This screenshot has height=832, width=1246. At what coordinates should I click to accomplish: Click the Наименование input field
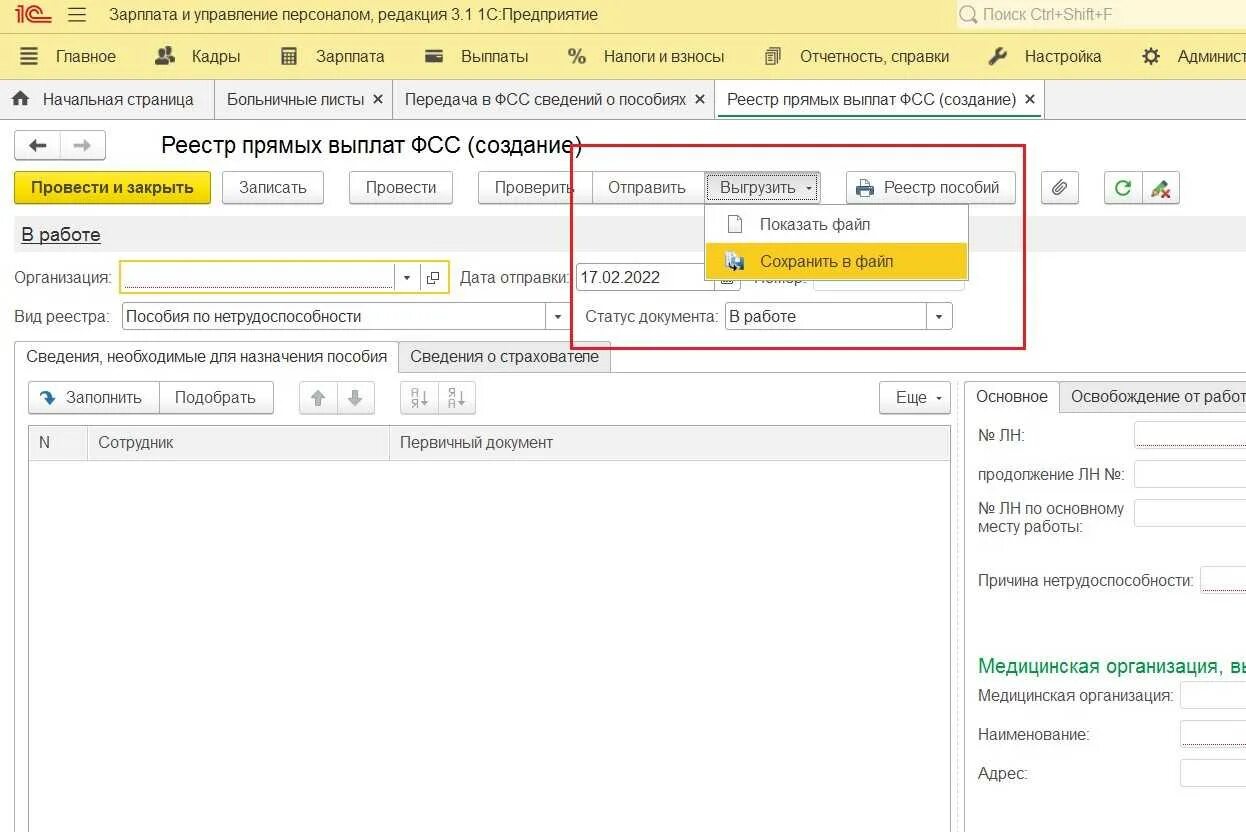[x=1213, y=734]
